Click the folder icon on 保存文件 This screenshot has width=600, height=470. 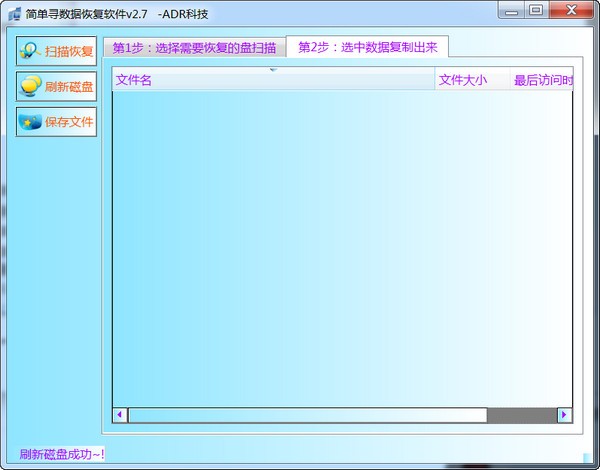pos(30,122)
